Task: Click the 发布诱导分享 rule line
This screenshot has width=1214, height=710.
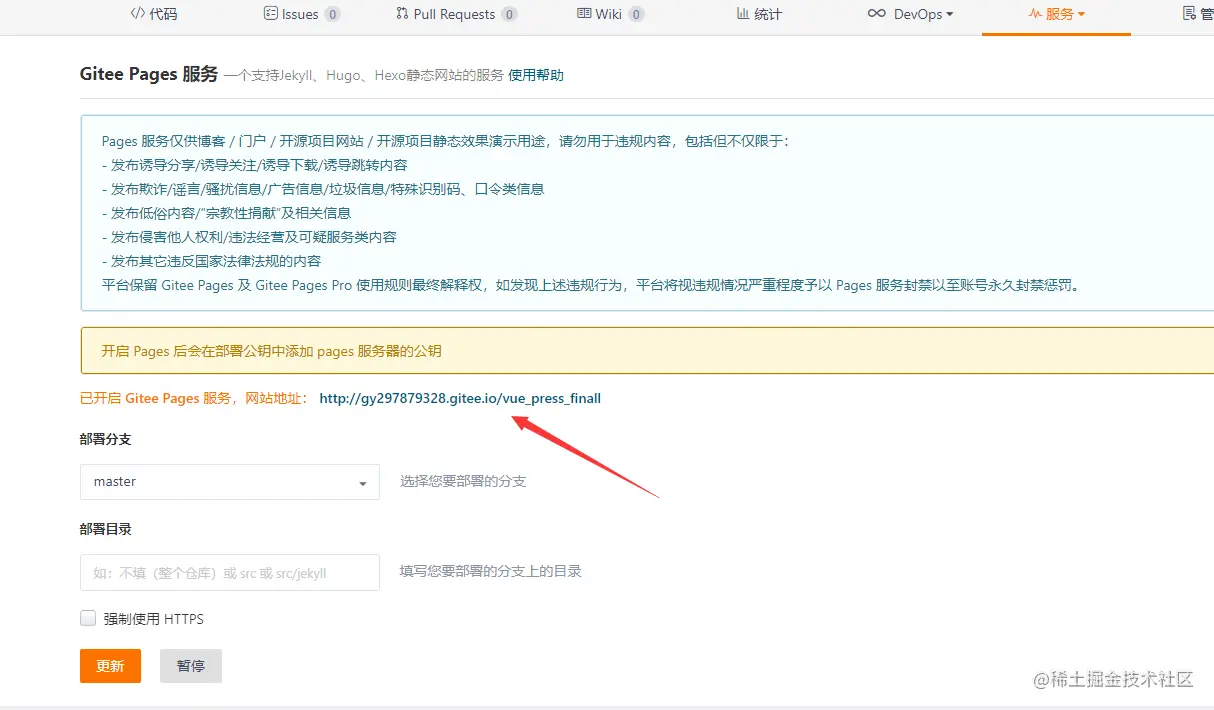Action: (x=255, y=165)
